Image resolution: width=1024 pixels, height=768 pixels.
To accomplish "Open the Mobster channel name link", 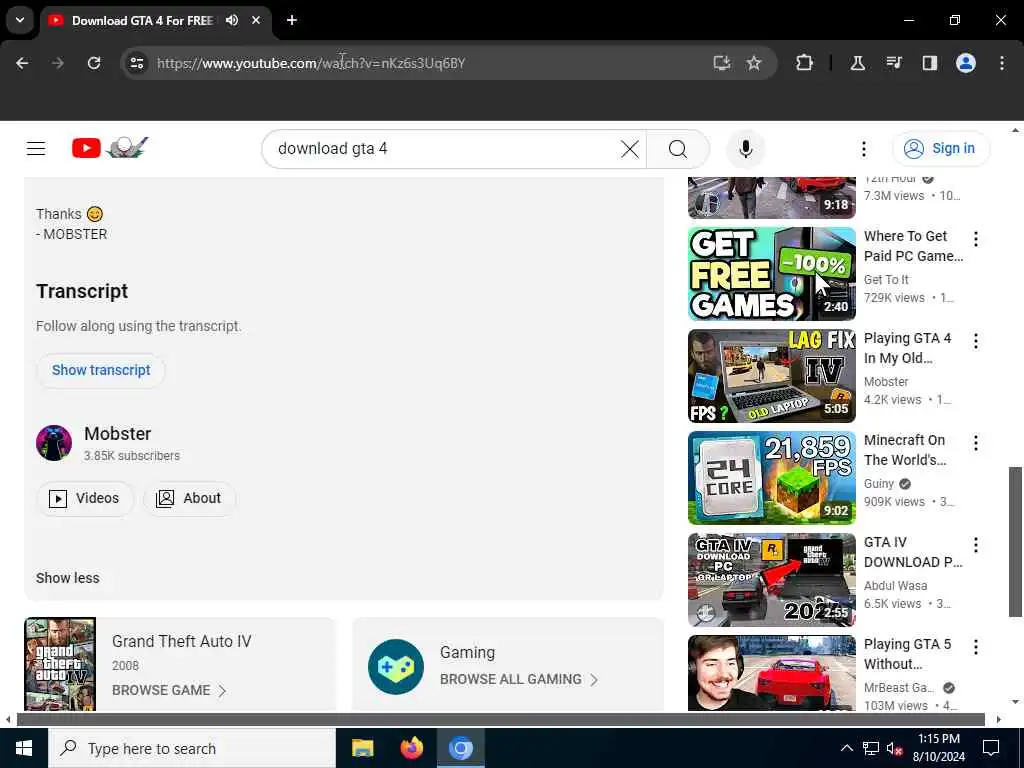I will [118, 434].
